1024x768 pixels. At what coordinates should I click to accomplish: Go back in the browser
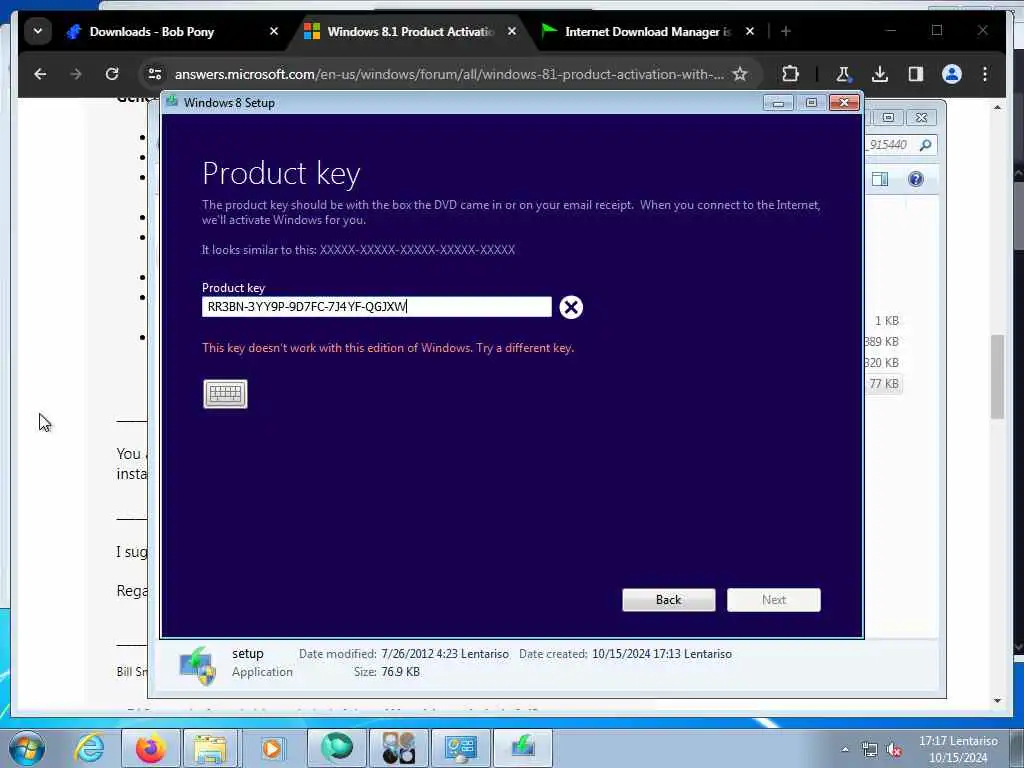point(40,74)
